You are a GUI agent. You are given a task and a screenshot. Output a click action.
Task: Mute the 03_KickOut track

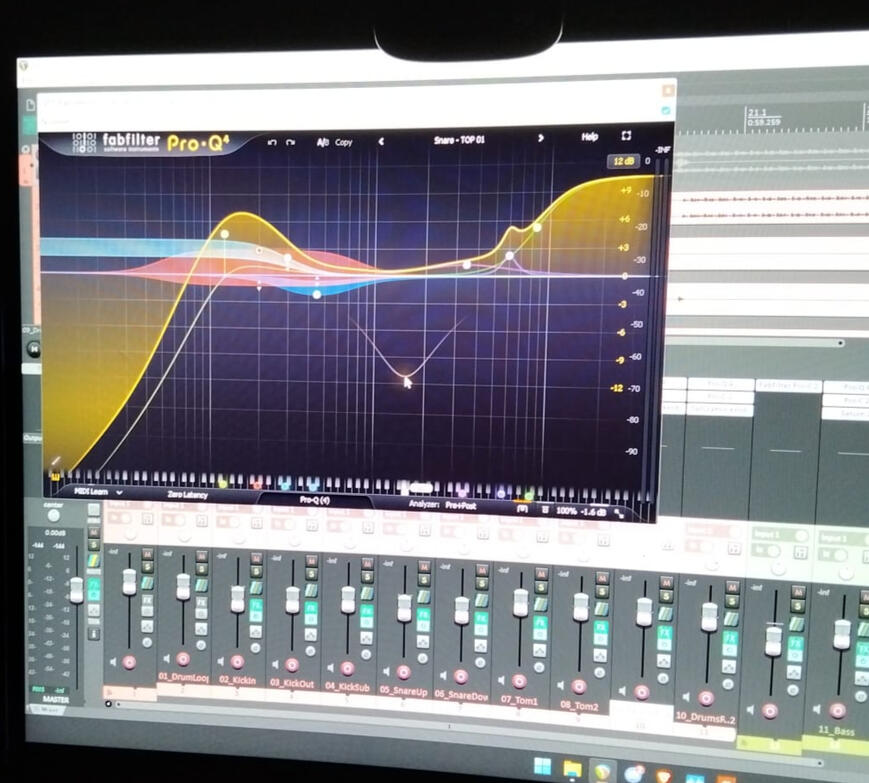tap(311, 560)
